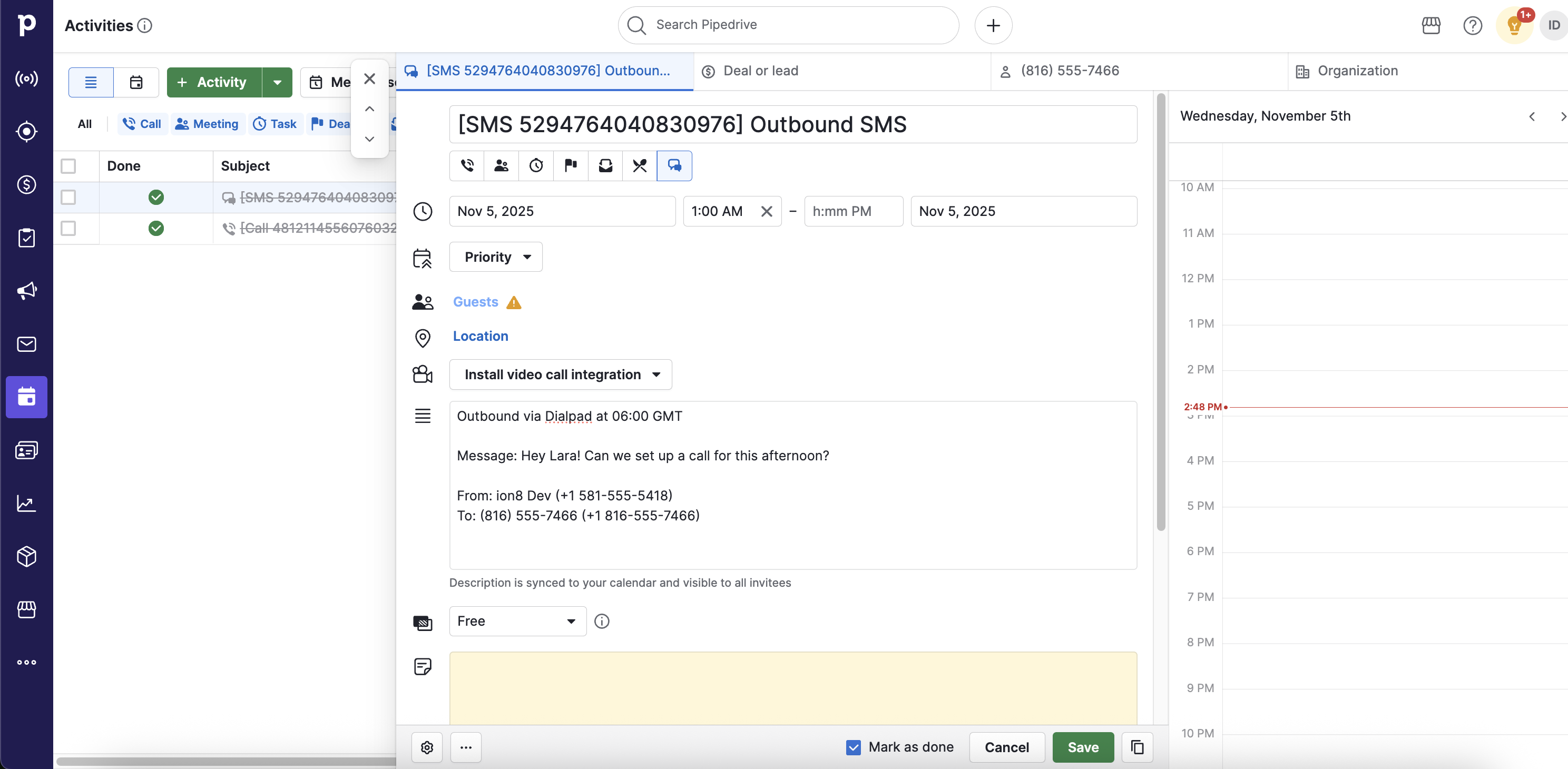The image size is (1568, 769).
Task: Select the Email activity type icon
Action: point(605,165)
